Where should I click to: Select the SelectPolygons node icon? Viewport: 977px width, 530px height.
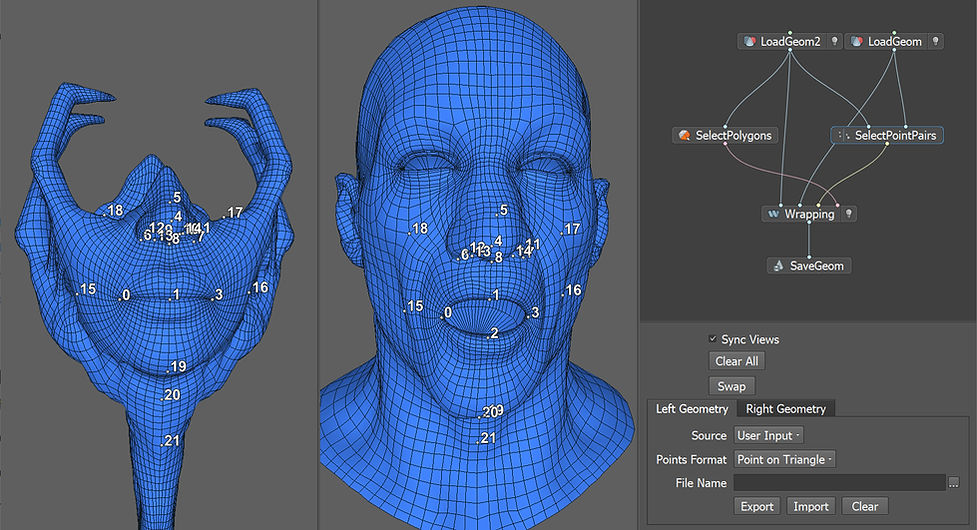(684, 135)
